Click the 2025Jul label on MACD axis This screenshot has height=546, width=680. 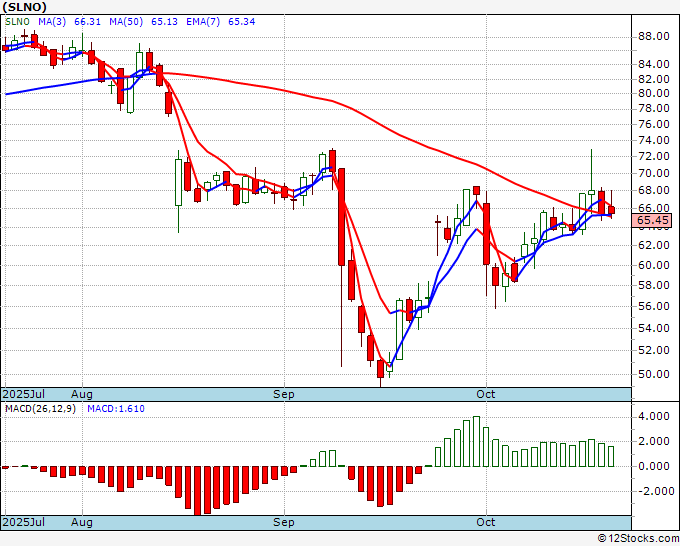(x=23, y=522)
